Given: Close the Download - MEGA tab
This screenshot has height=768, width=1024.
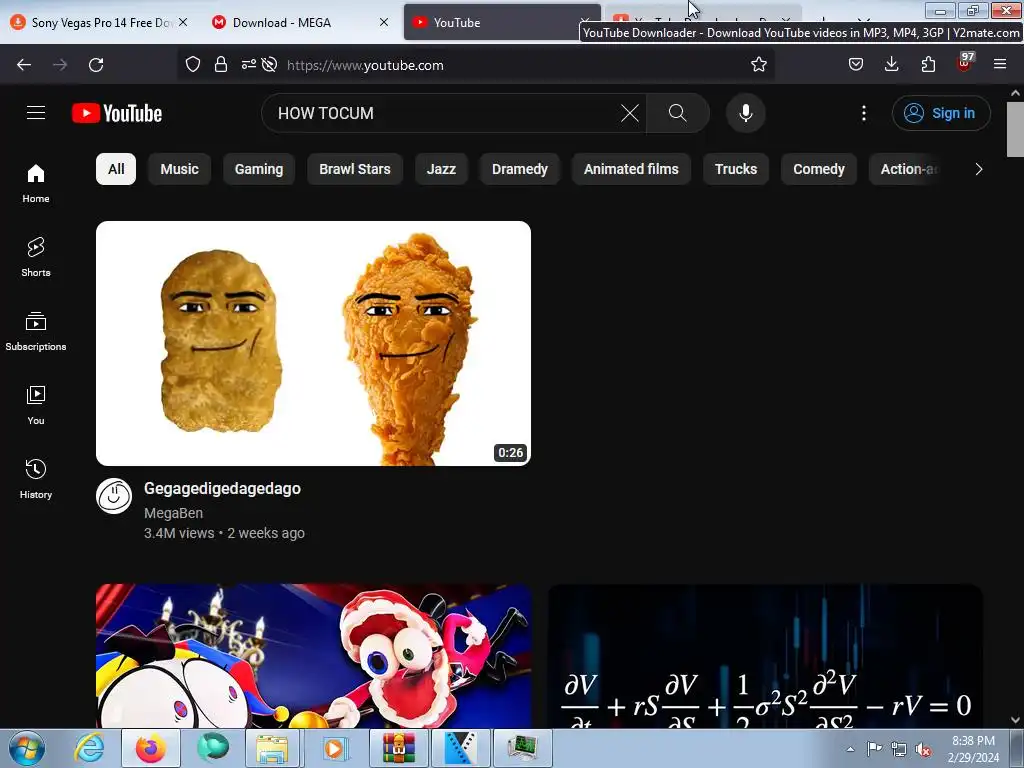Looking at the screenshot, I should pyautogui.click(x=384, y=22).
